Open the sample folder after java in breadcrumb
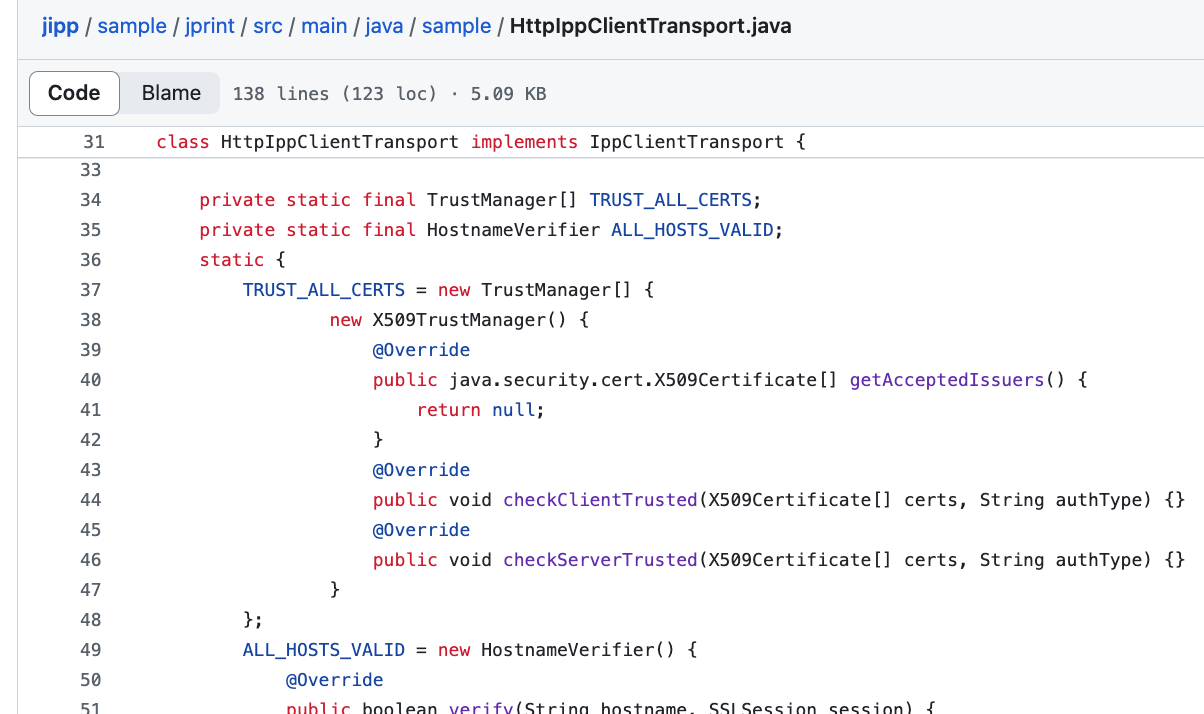1204x714 pixels. (x=456, y=26)
